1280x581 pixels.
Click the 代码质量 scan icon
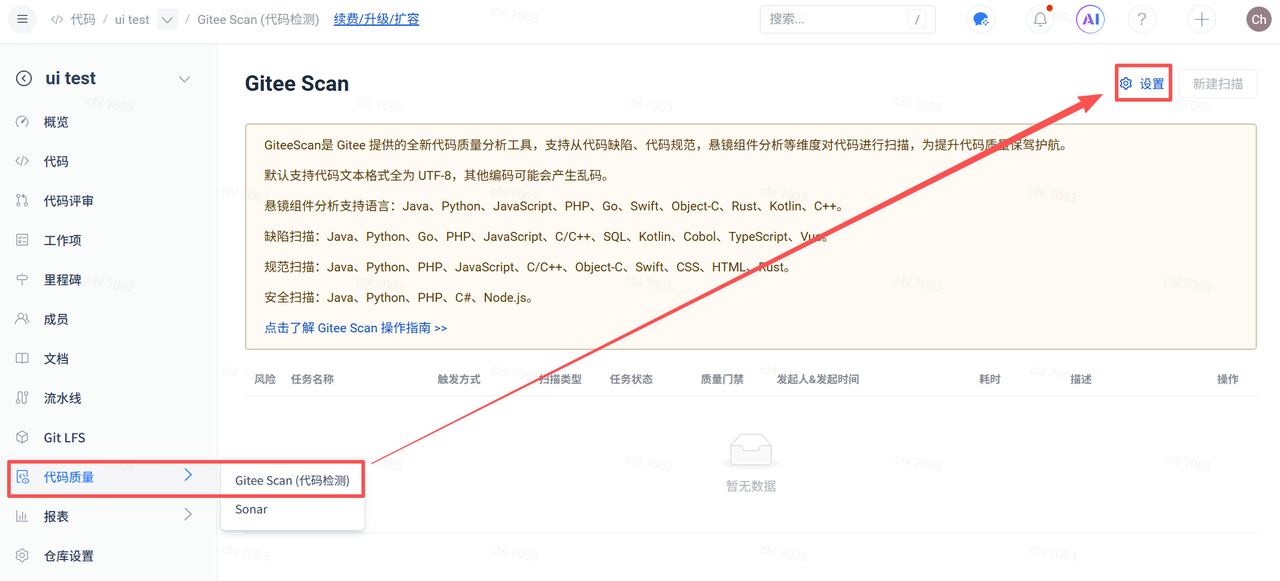(22, 477)
